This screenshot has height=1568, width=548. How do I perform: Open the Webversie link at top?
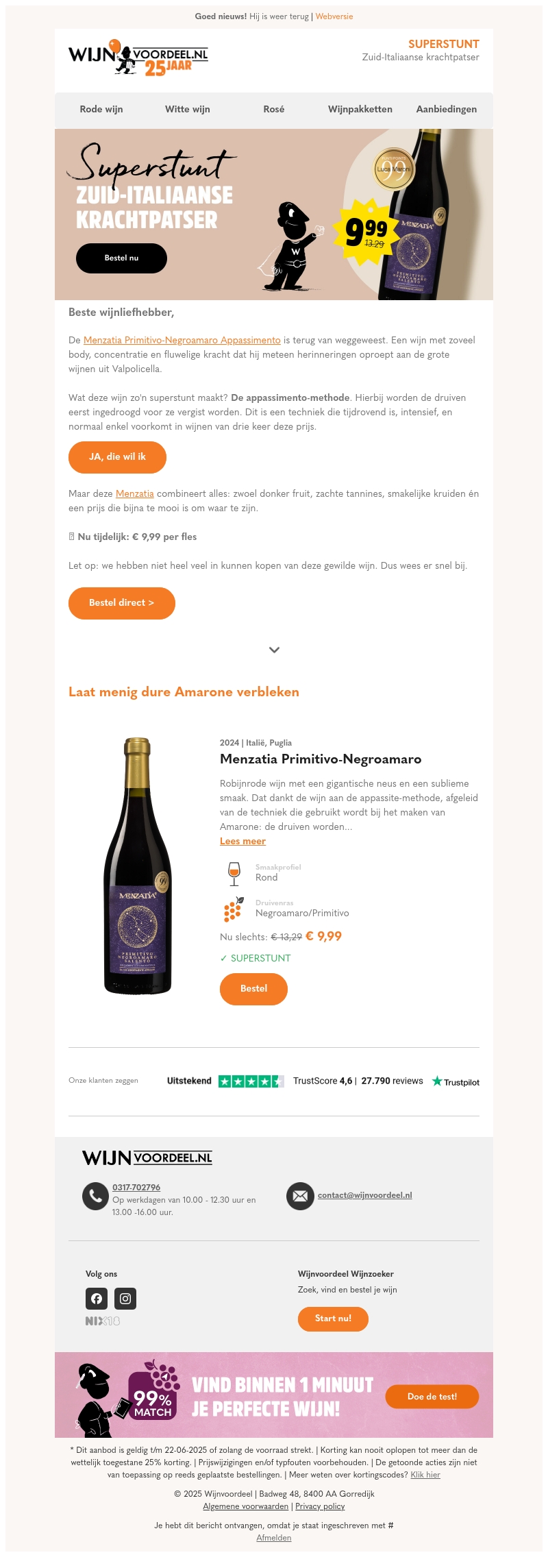[x=334, y=16]
